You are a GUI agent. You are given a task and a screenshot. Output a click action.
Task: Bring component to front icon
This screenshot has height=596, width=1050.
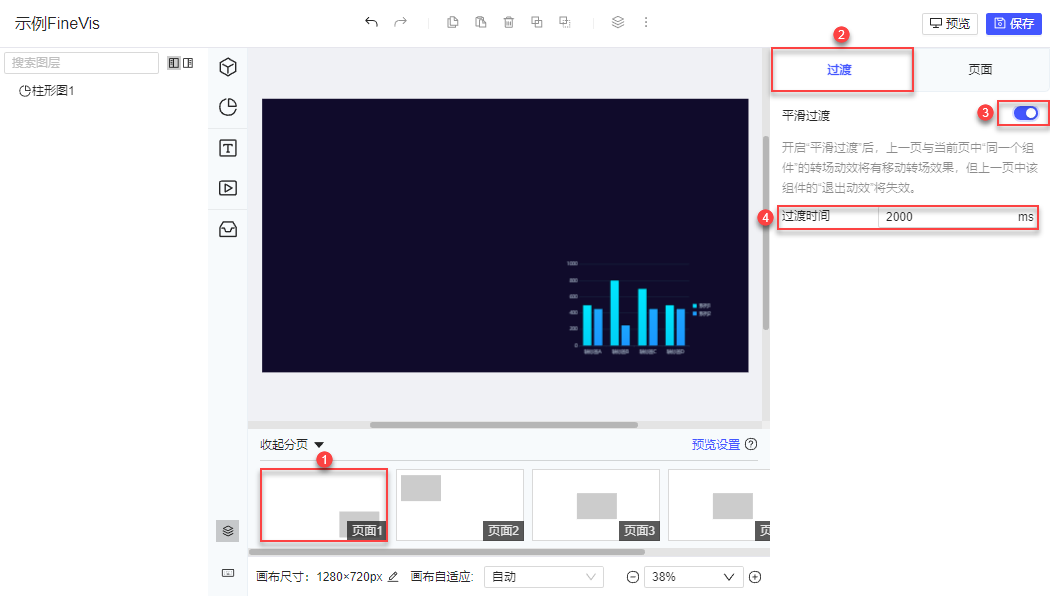[x=537, y=22]
